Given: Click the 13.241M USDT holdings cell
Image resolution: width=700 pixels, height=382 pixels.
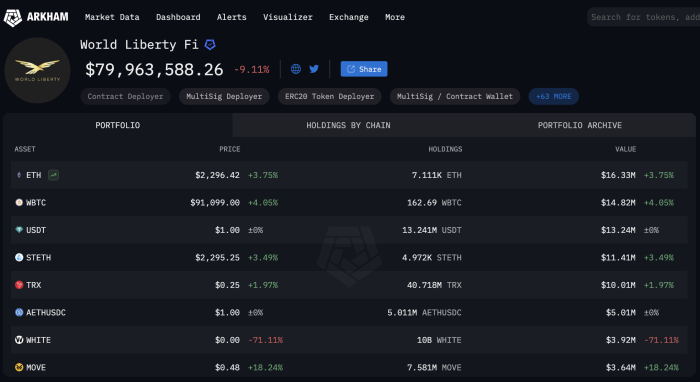Looking at the screenshot, I should (432, 230).
